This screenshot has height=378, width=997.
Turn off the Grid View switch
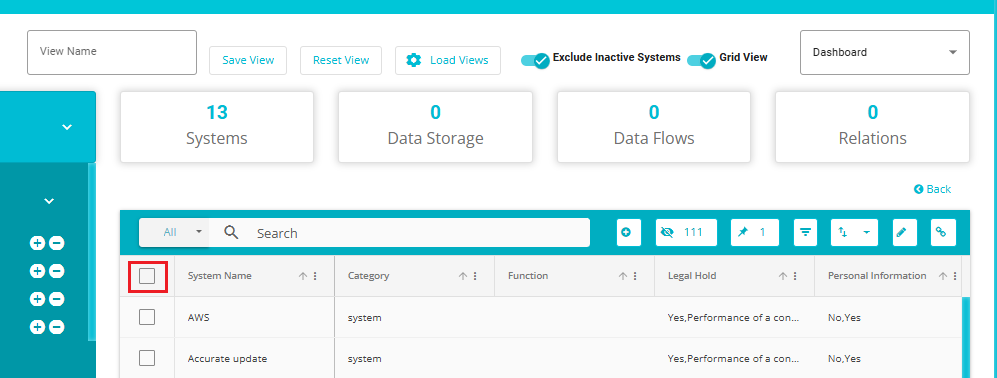702,60
